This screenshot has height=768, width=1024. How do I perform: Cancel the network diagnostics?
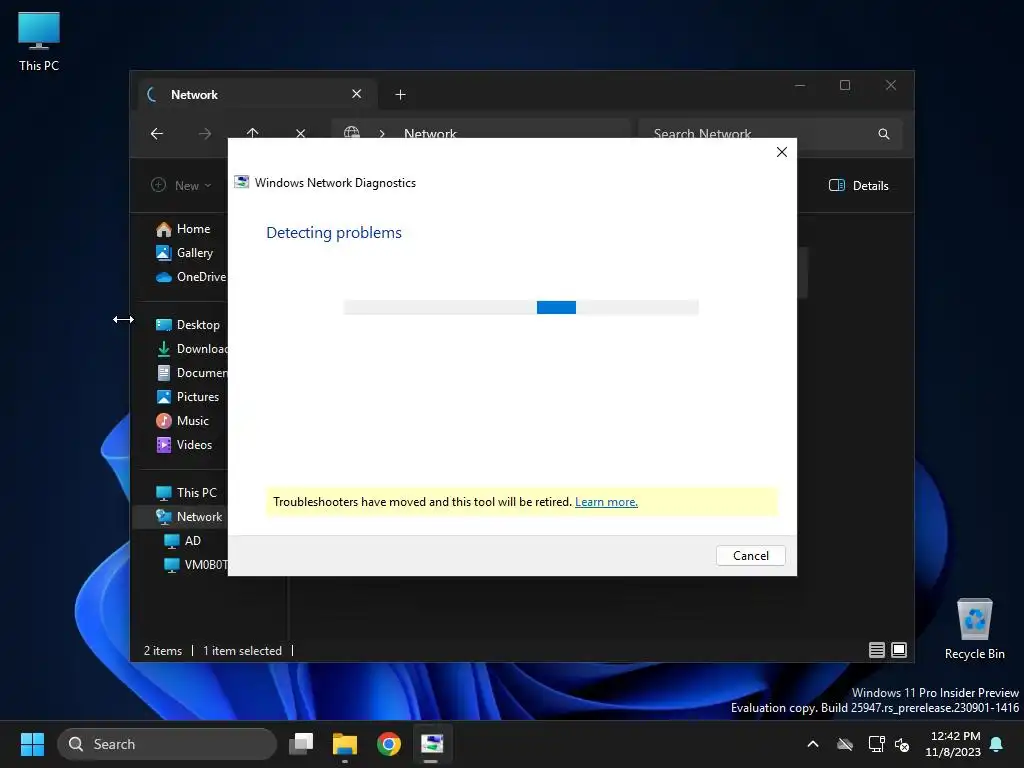pyautogui.click(x=750, y=556)
